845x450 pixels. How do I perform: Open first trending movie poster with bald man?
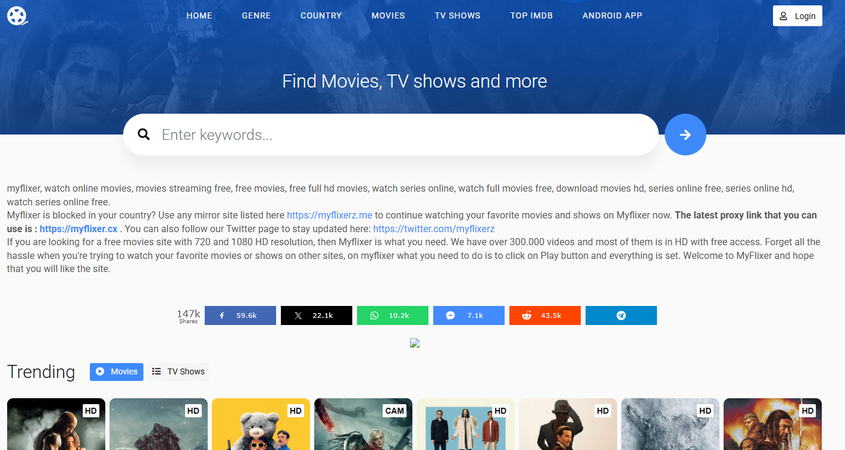56,424
